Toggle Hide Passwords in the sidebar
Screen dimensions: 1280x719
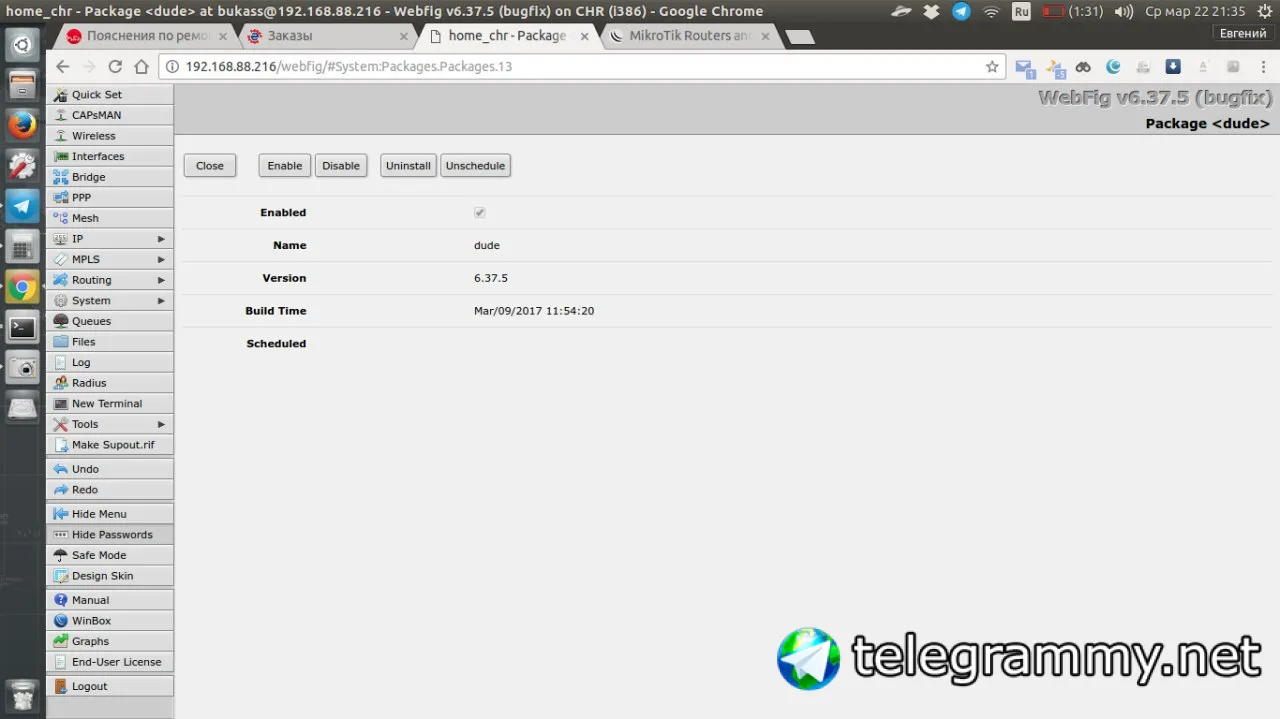click(109, 535)
